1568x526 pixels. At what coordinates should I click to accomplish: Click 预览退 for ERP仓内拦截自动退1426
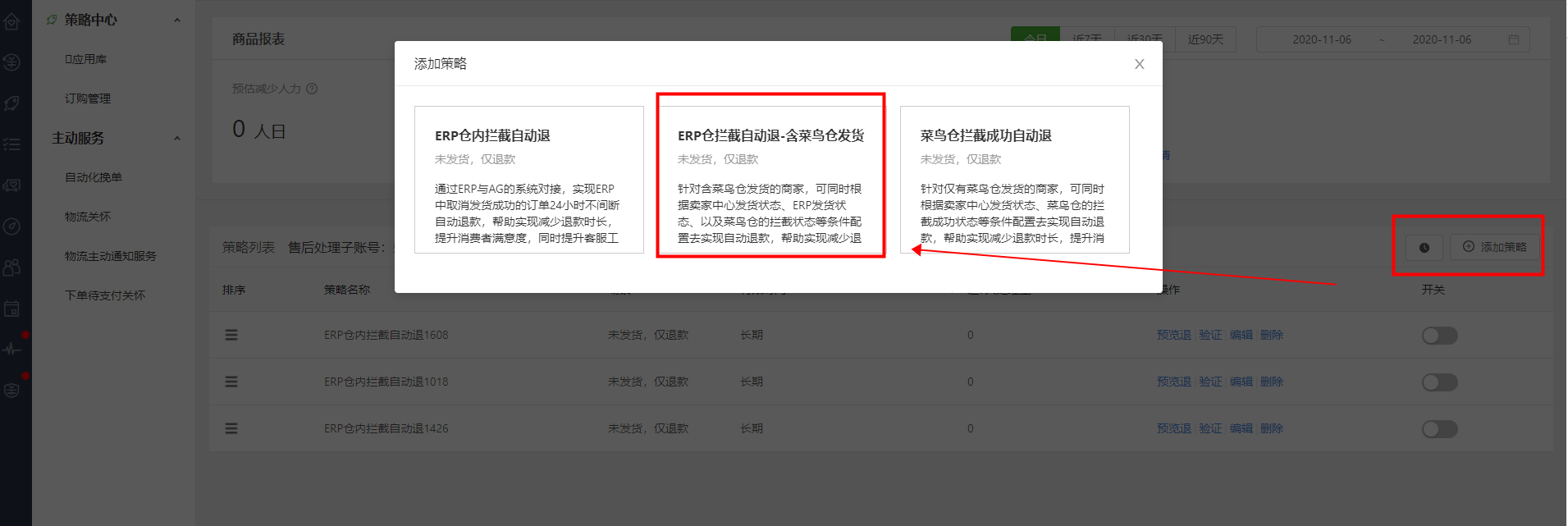click(1174, 428)
